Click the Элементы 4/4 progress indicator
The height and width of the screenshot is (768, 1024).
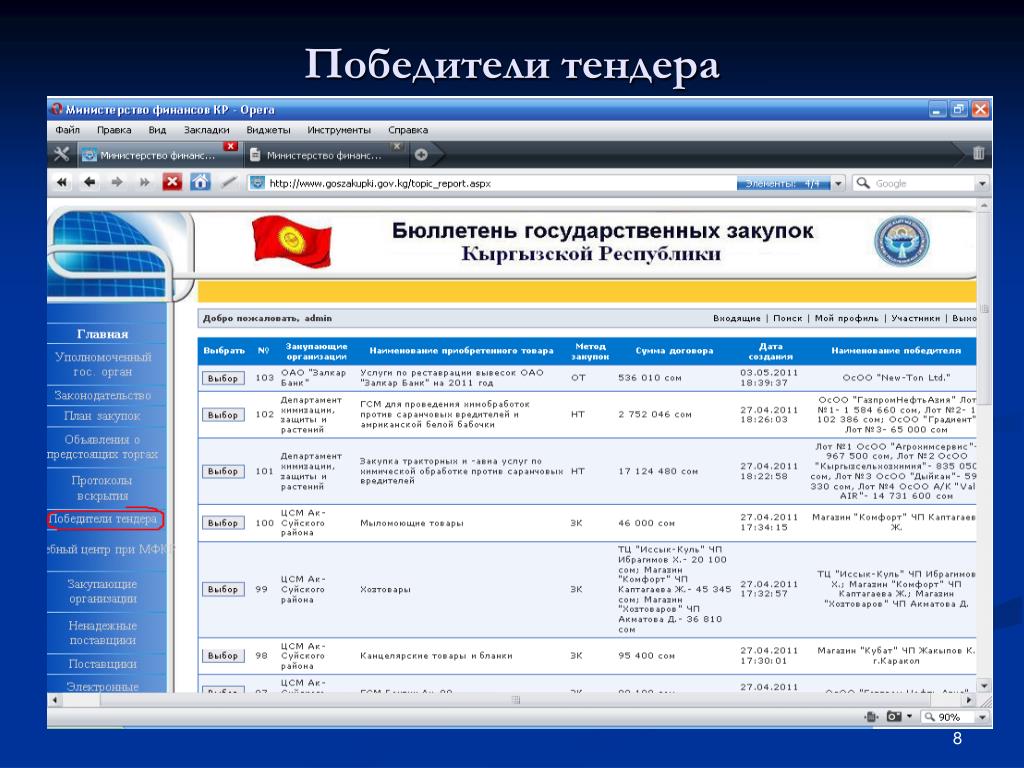(x=784, y=184)
